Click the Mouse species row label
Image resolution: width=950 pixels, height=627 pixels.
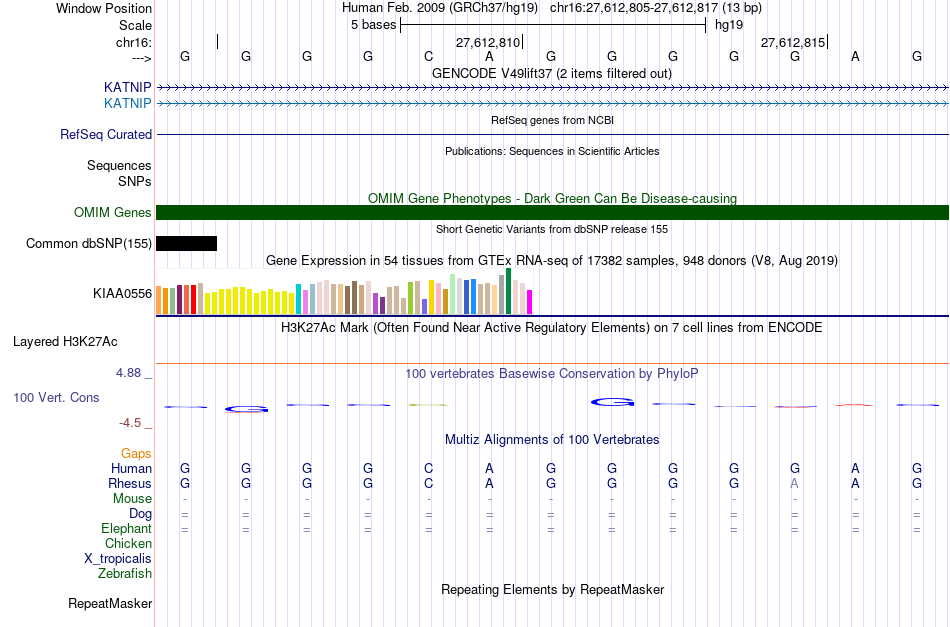pyautogui.click(x=132, y=499)
